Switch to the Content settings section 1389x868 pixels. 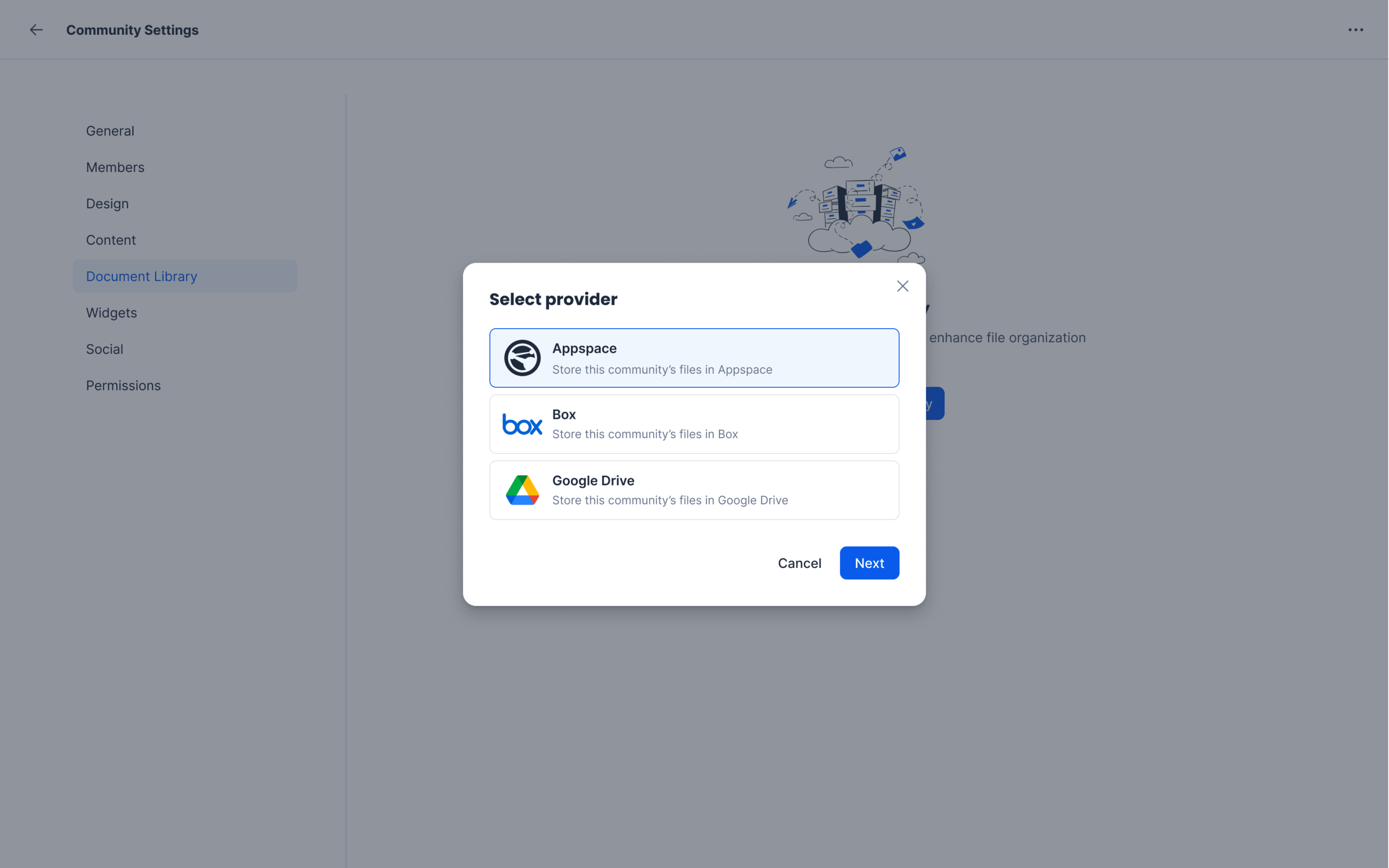tap(111, 240)
